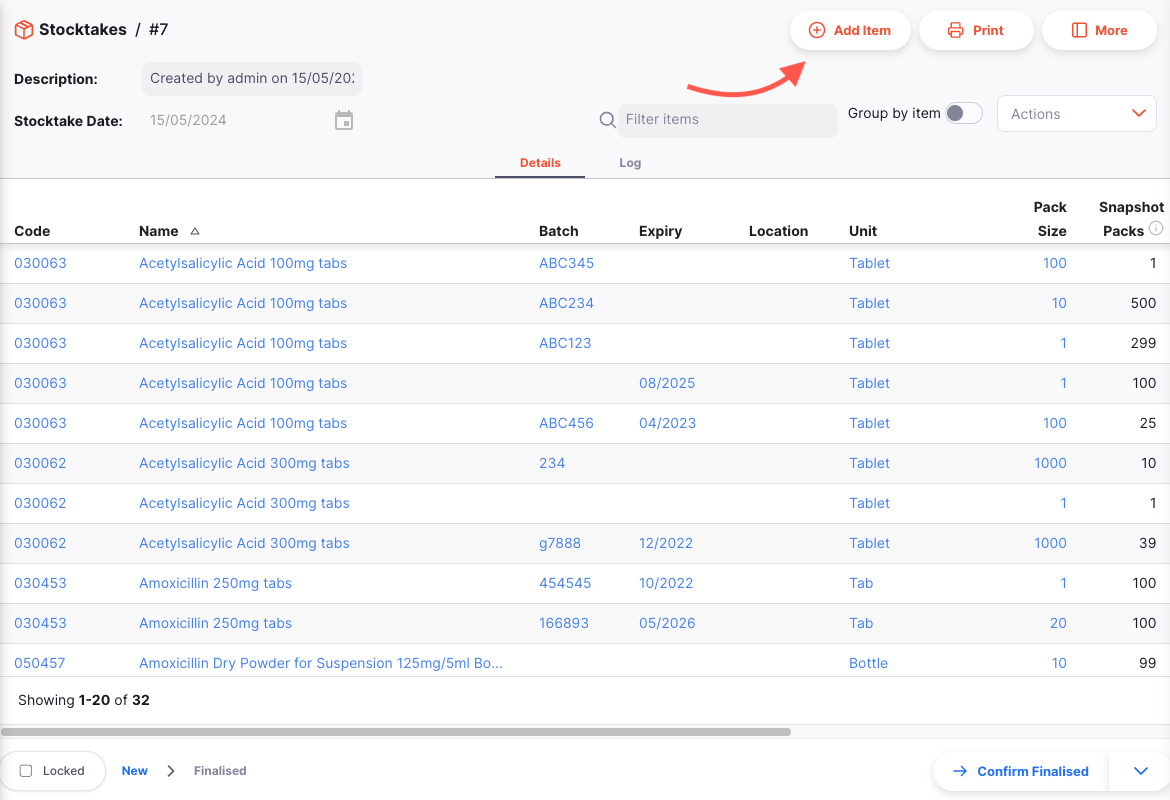1170x800 pixels.
Task: Click the Print printer icon
Action: click(955, 31)
